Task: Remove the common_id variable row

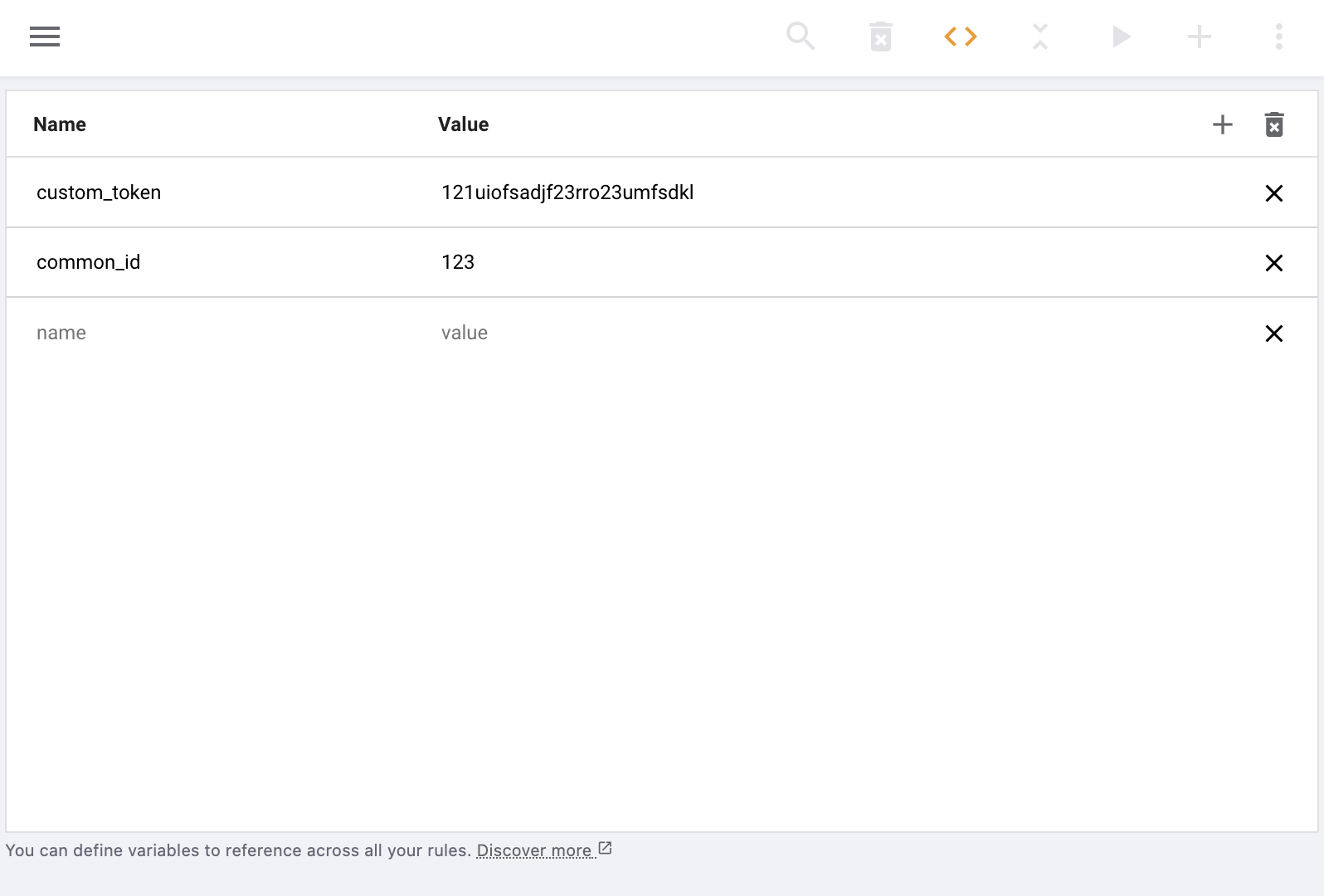Action: 1273,263
